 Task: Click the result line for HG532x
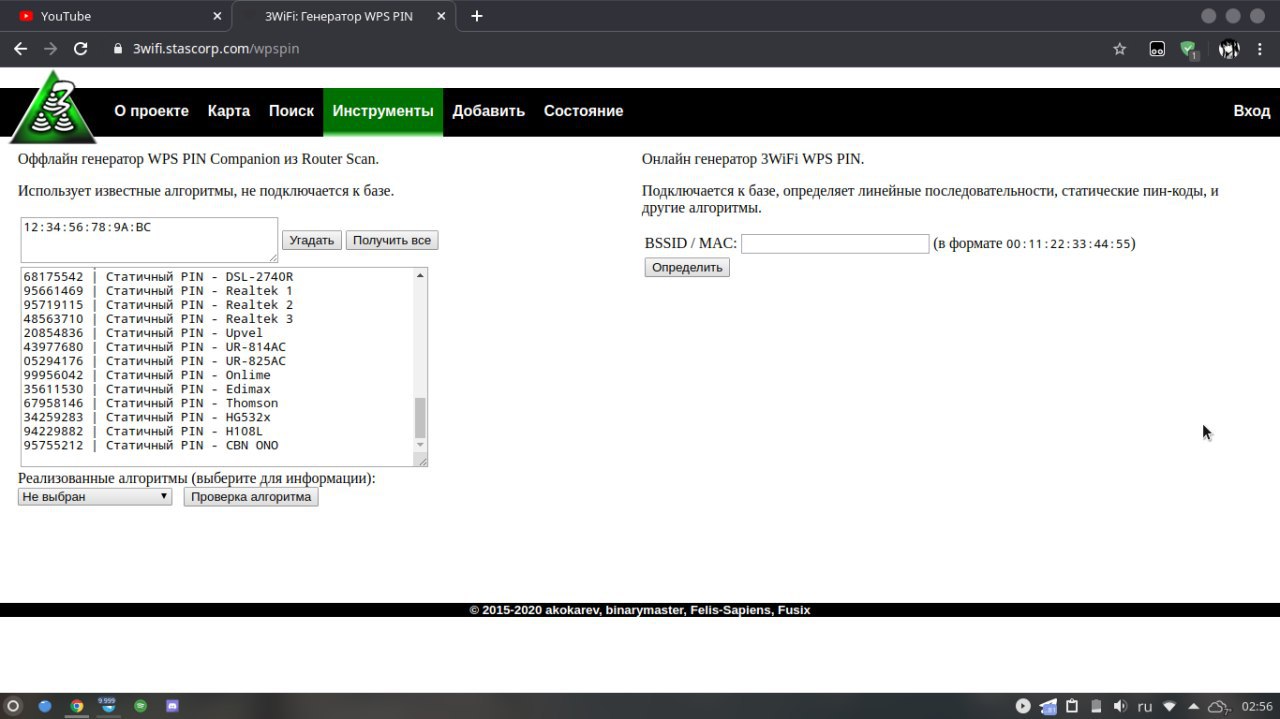[x=147, y=417]
